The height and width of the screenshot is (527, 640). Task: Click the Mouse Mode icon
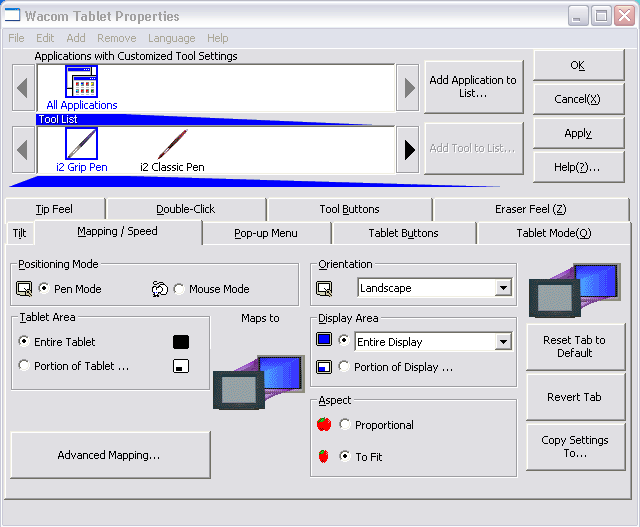[x=160, y=289]
